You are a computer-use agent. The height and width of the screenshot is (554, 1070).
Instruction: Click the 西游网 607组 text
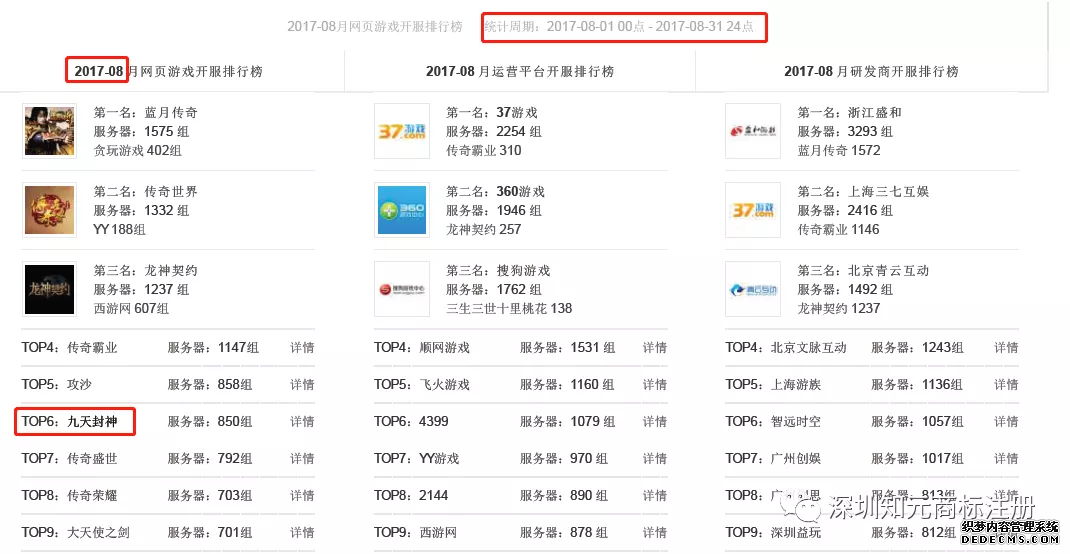tap(131, 309)
